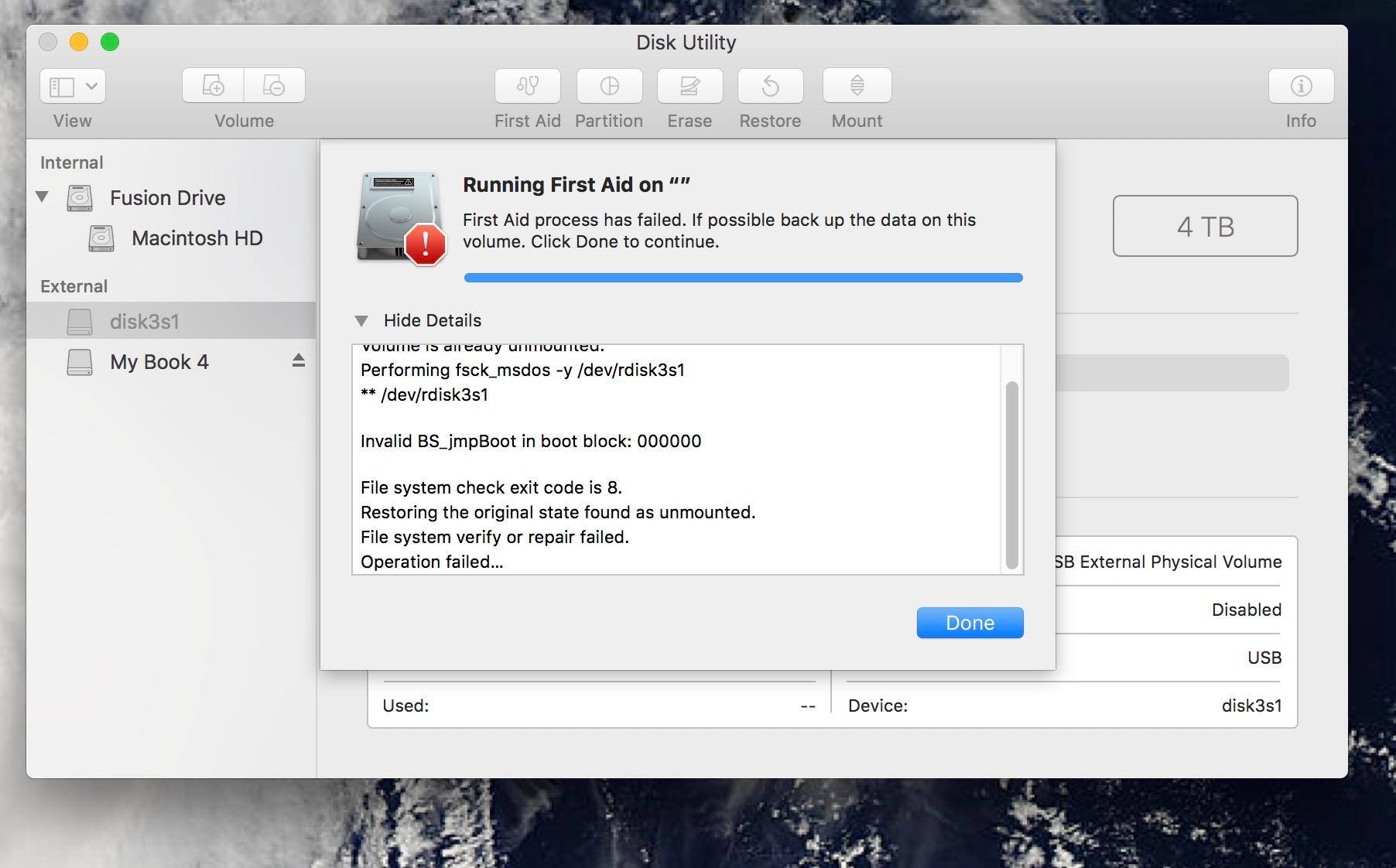This screenshot has height=868, width=1396.
Task: Click 'Operation failed…' log line
Action: coord(432,562)
